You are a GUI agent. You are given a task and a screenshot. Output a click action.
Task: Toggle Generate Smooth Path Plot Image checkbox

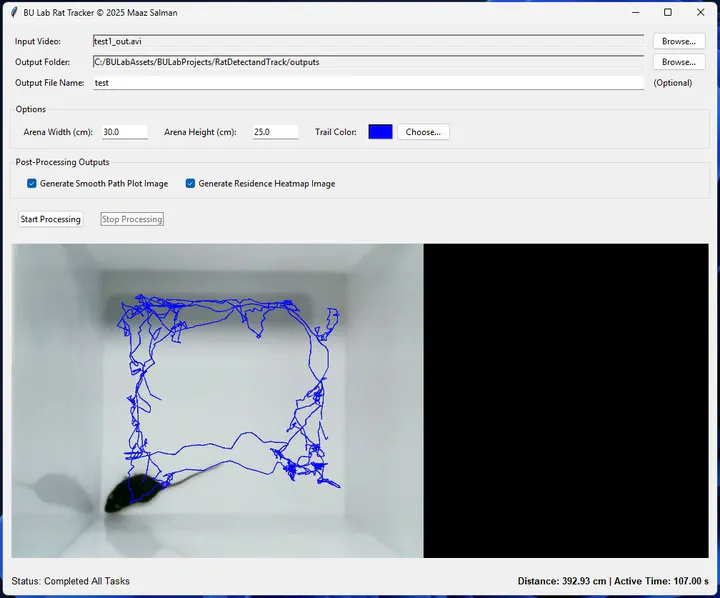(32, 184)
